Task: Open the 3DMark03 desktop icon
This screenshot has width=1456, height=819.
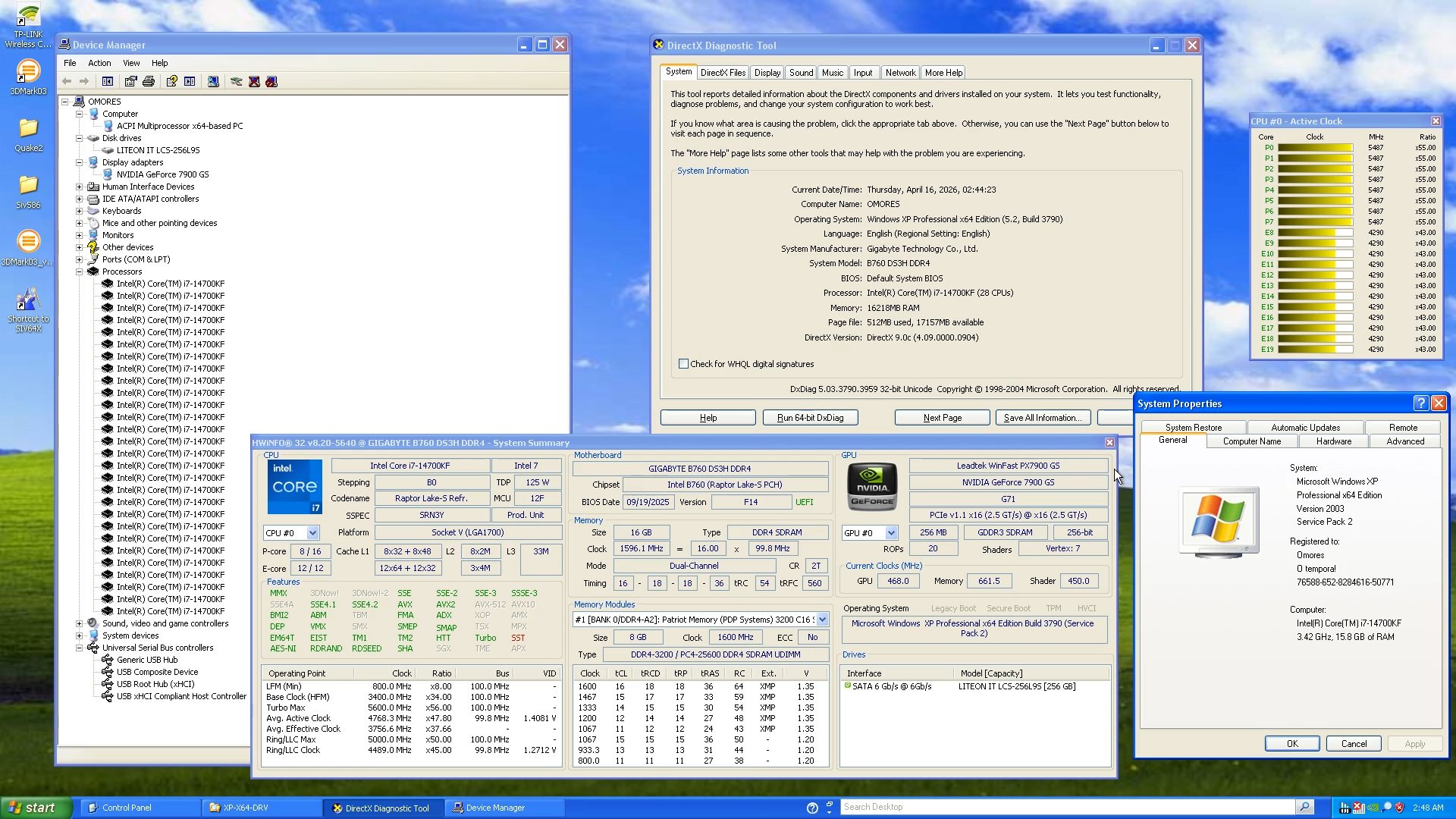Action: point(28,78)
